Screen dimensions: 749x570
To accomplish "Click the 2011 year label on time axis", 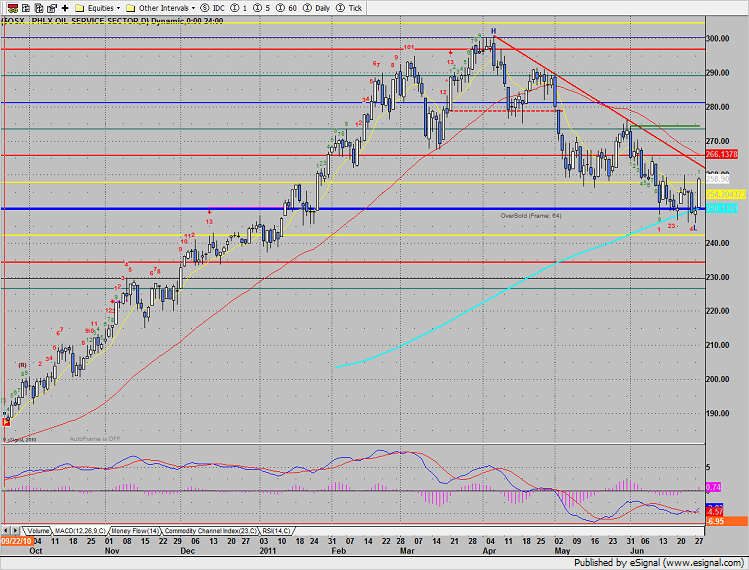I will [268, 551].
